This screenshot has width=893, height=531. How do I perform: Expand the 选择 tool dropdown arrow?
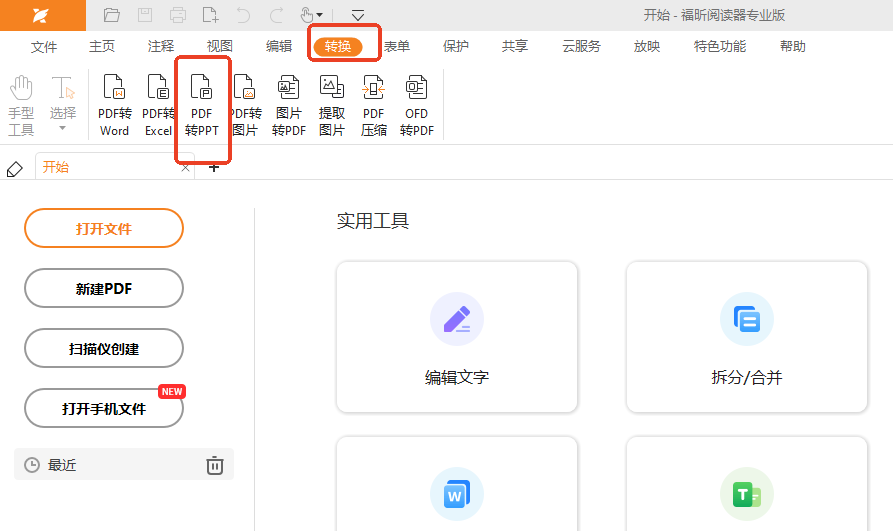[x=63, y=128]
